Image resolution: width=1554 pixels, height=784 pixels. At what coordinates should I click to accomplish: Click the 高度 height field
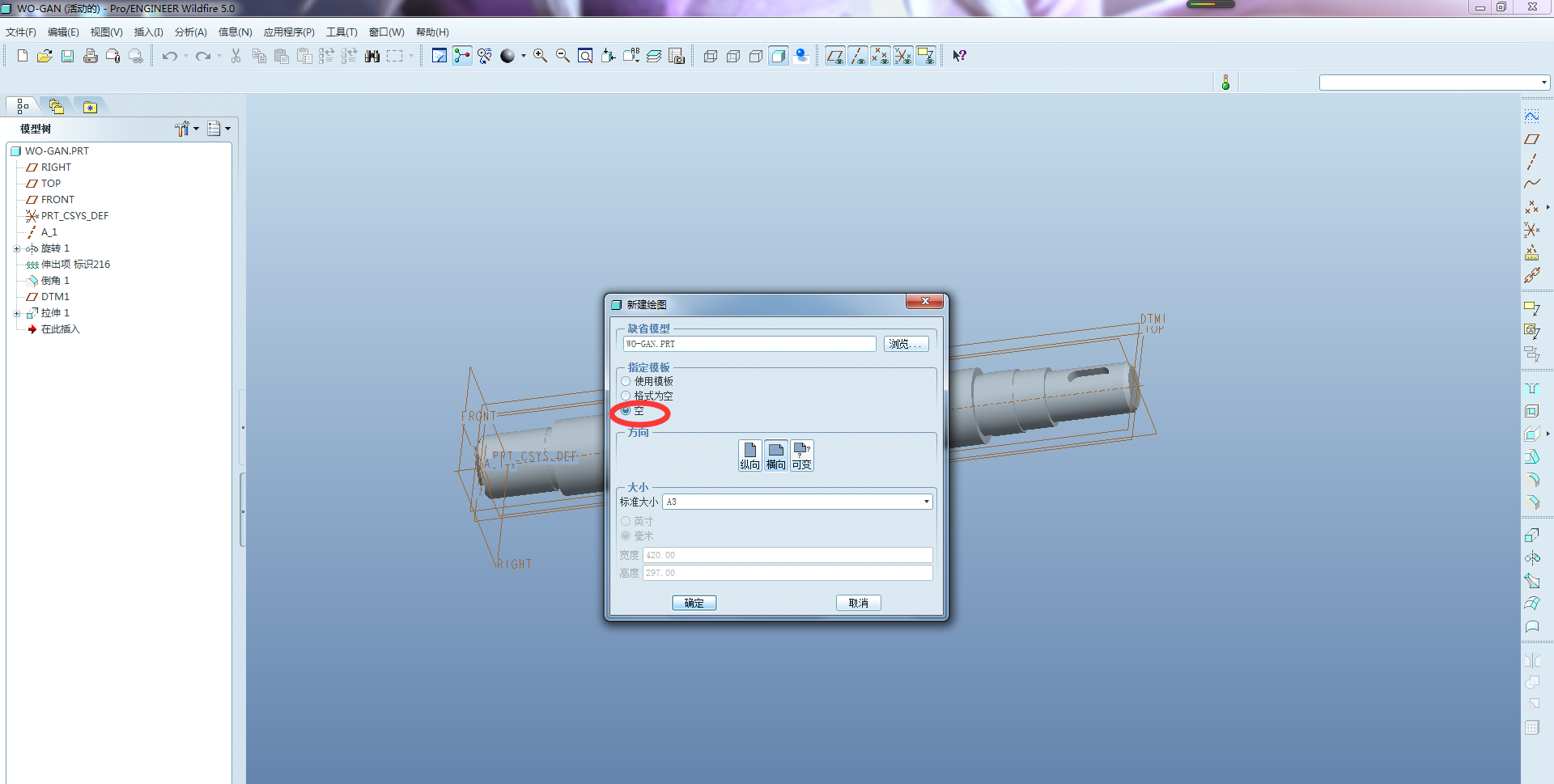point(788,573)
